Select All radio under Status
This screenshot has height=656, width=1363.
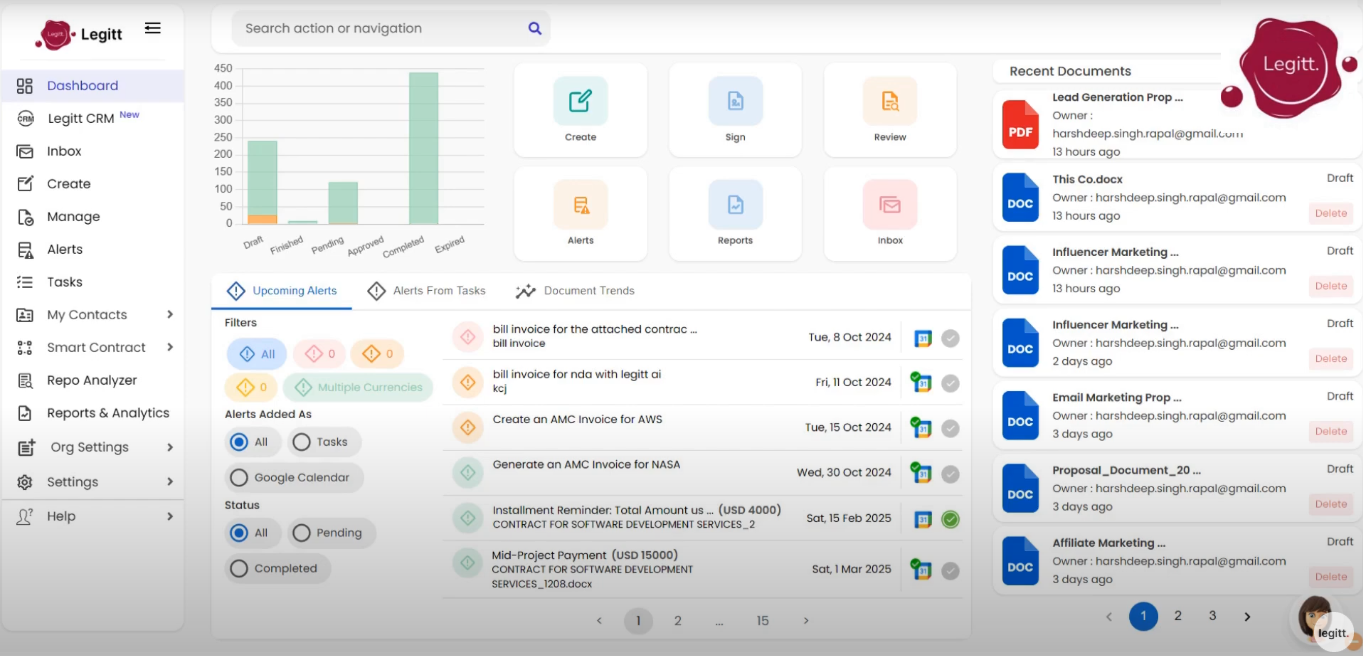point(239,533)
